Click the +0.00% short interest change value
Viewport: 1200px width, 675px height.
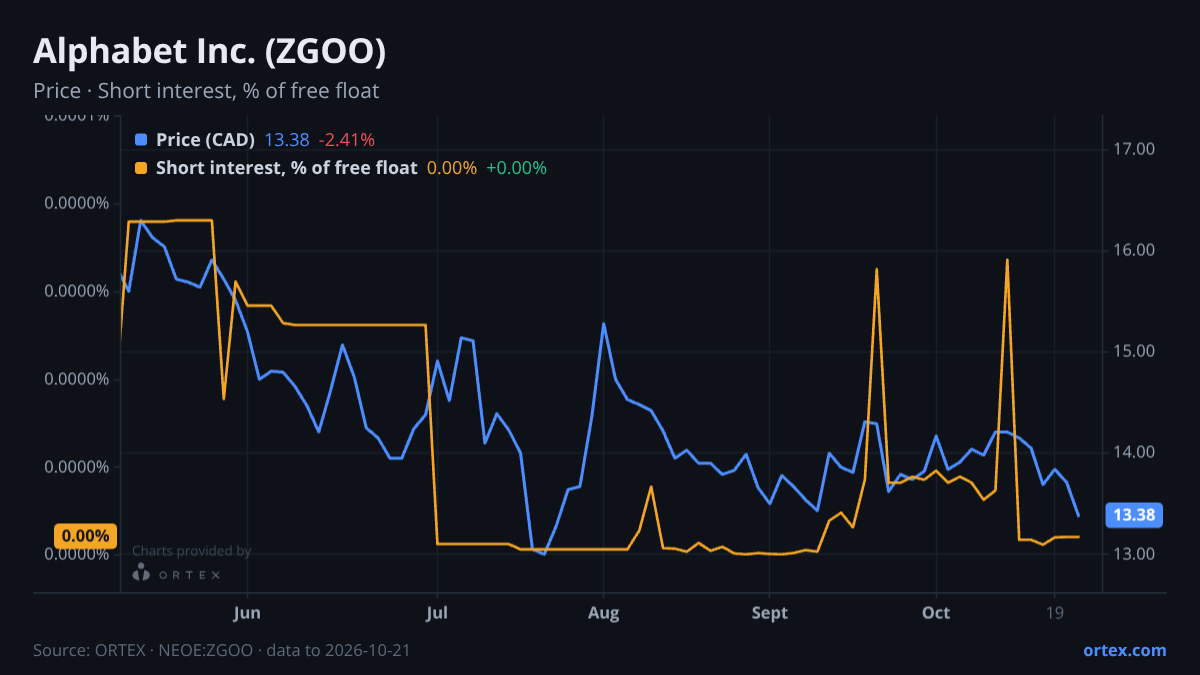pos(516,168)
